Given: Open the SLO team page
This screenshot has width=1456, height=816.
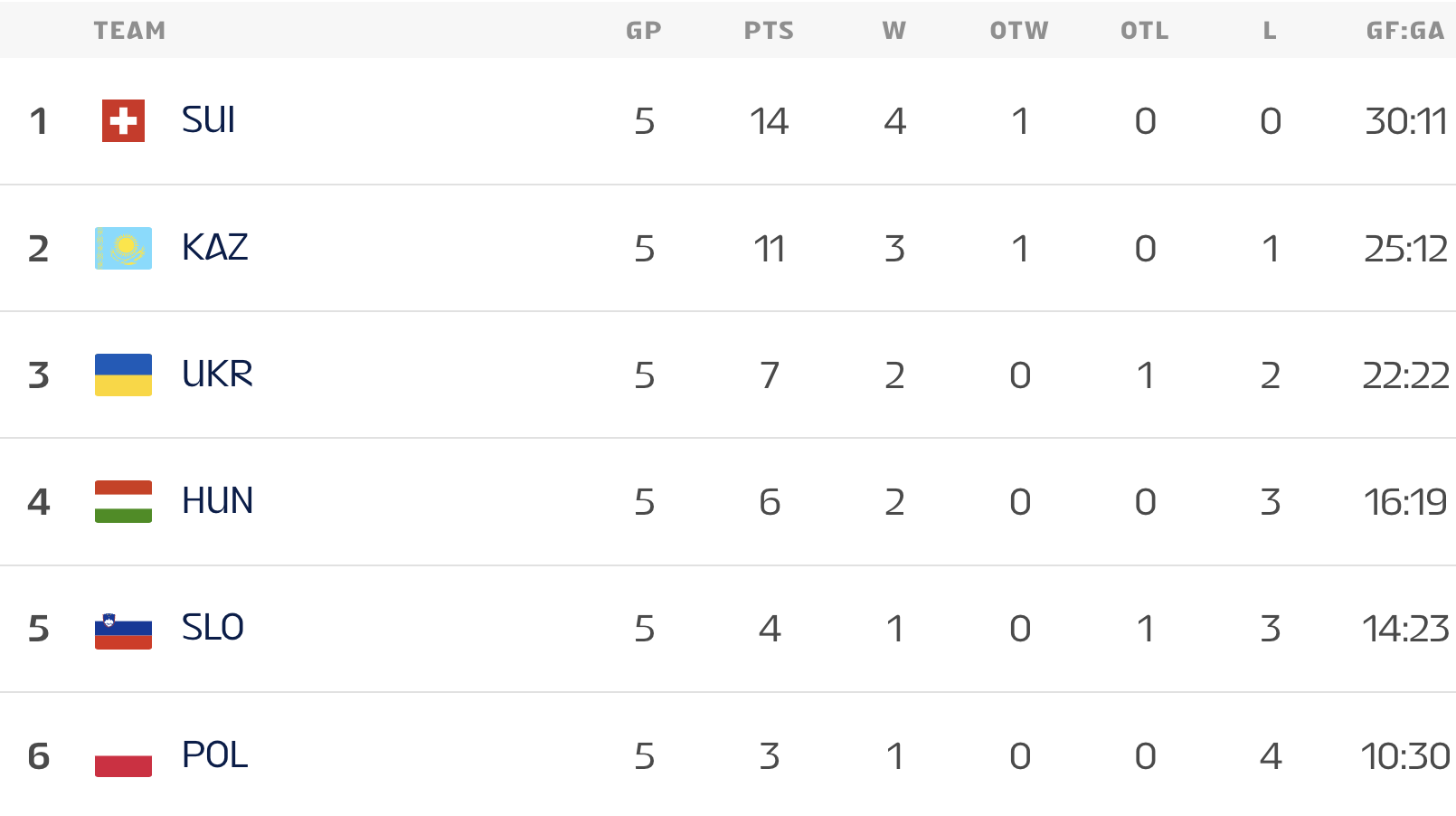Looking at the screenshot, I should pyautogui.click(x=213, y=628).
